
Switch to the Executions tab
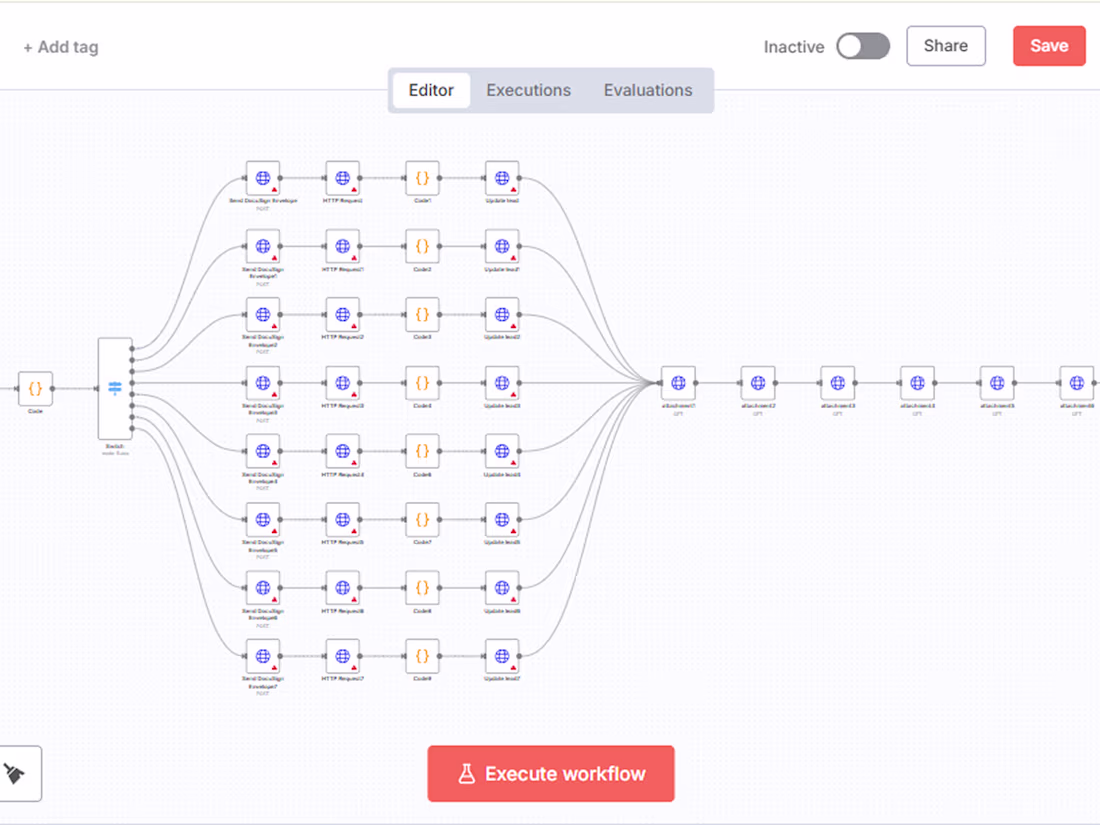coord(528,90)
